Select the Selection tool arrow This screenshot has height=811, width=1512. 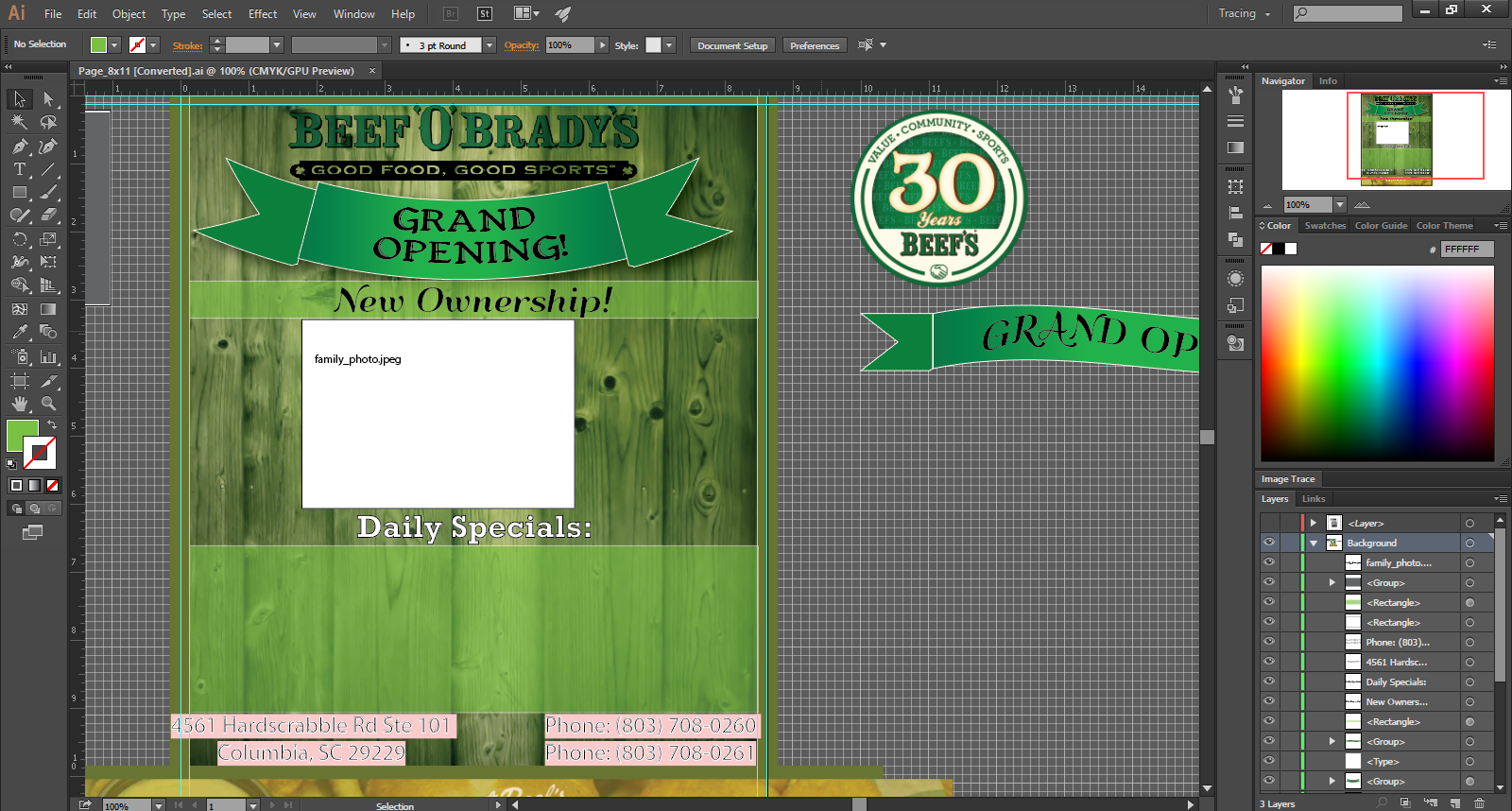point(20,99)
